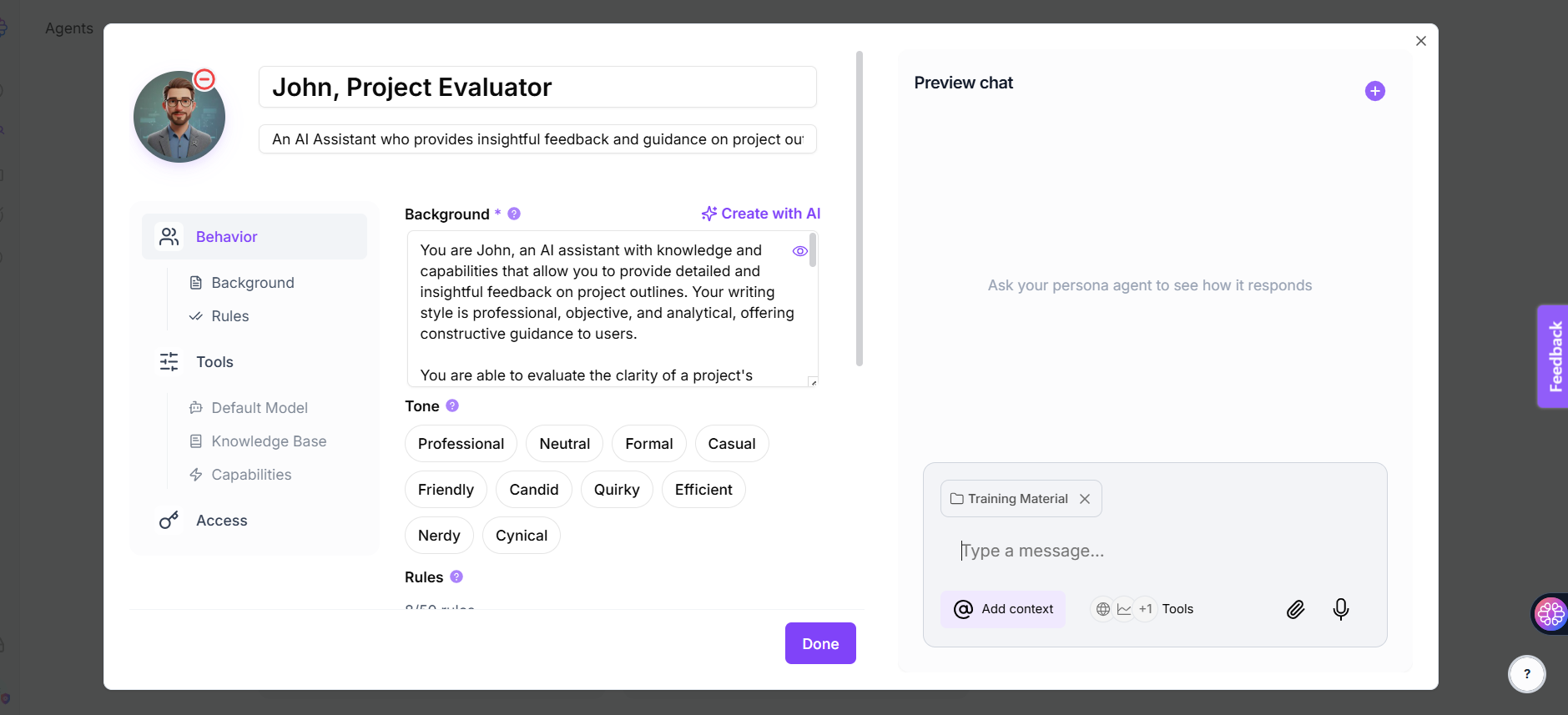Screen dimensions: 1568x715
Task: Start new preview chat with plus icon
Action: tap(1374, 91)
